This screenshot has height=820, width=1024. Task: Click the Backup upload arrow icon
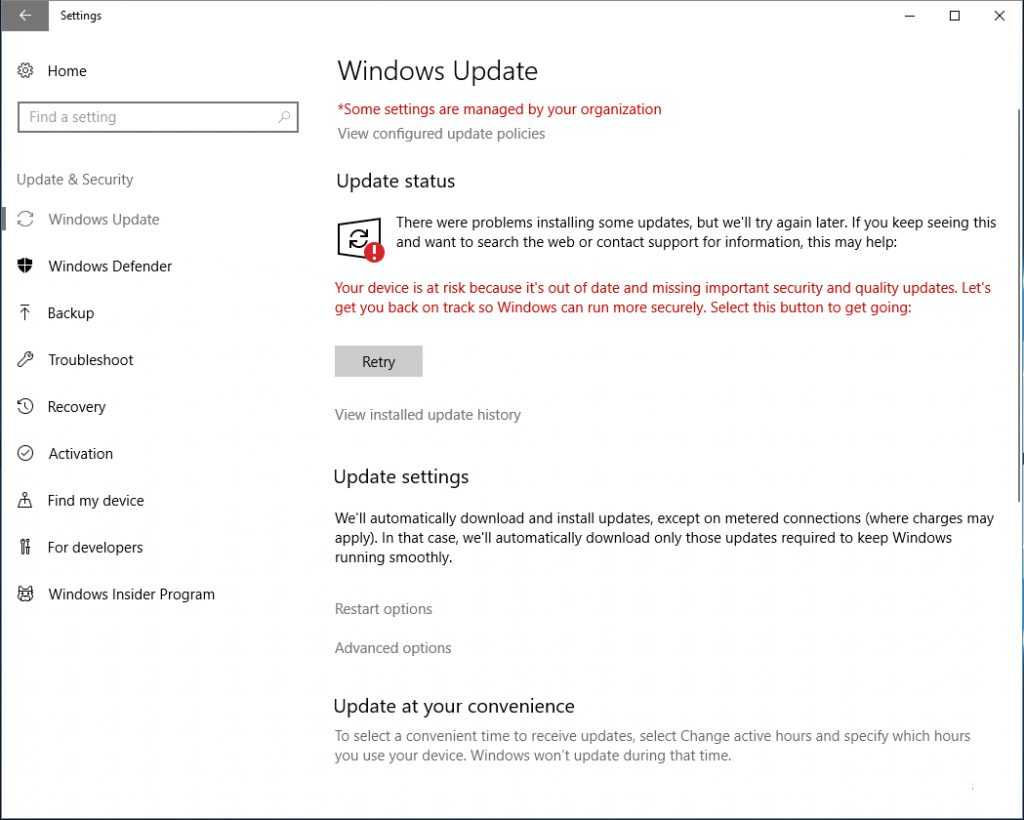(26, 313)
